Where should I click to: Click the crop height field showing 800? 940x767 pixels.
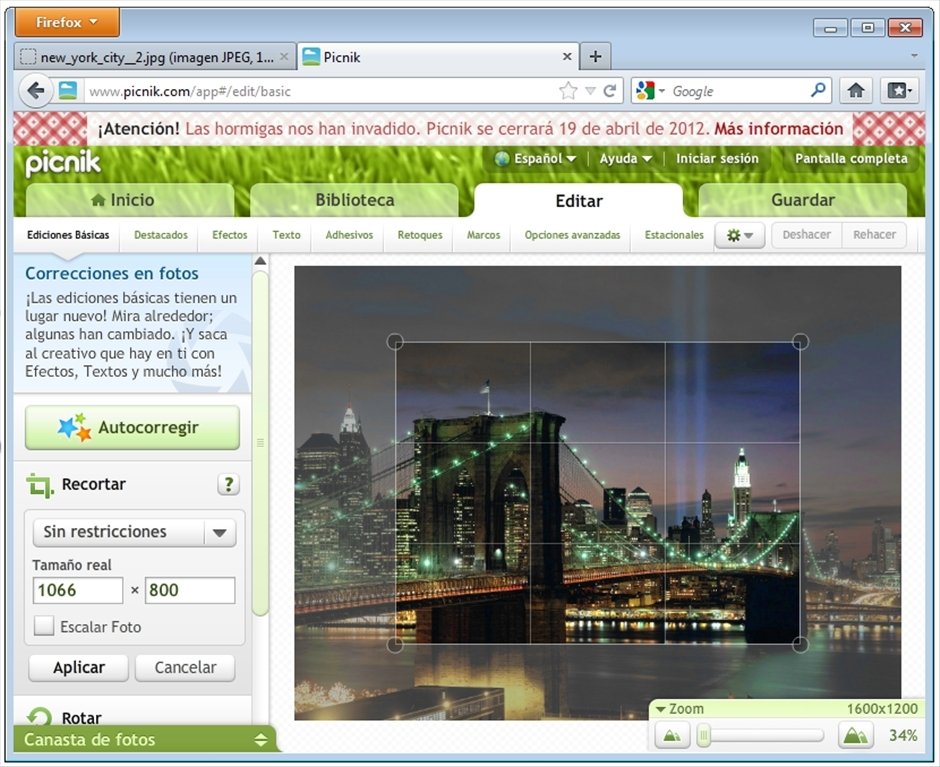point(189,590)
